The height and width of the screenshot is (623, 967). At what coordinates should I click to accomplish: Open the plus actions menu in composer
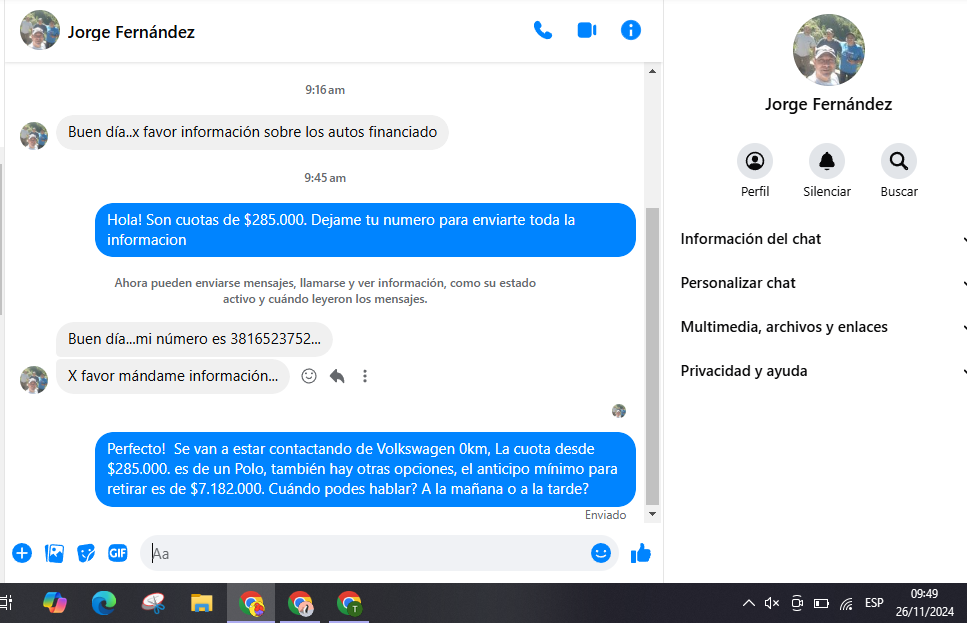[x=22, y=553]
